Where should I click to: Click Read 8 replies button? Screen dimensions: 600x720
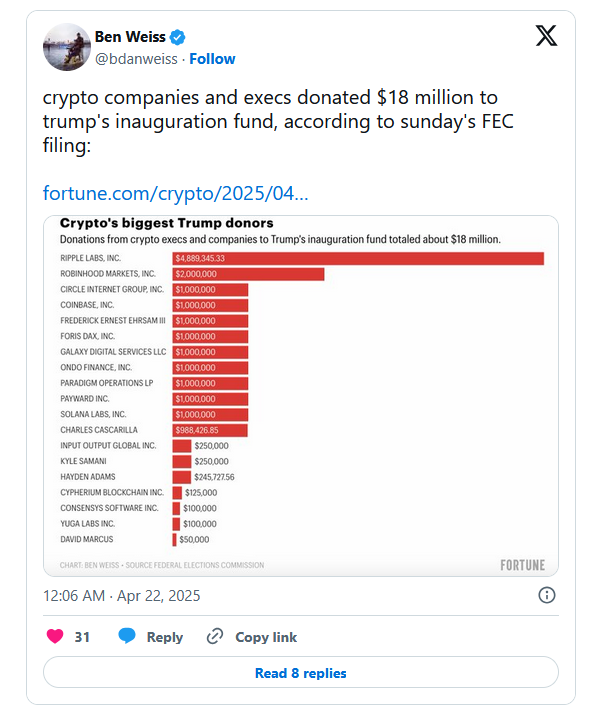pos(301,672)
